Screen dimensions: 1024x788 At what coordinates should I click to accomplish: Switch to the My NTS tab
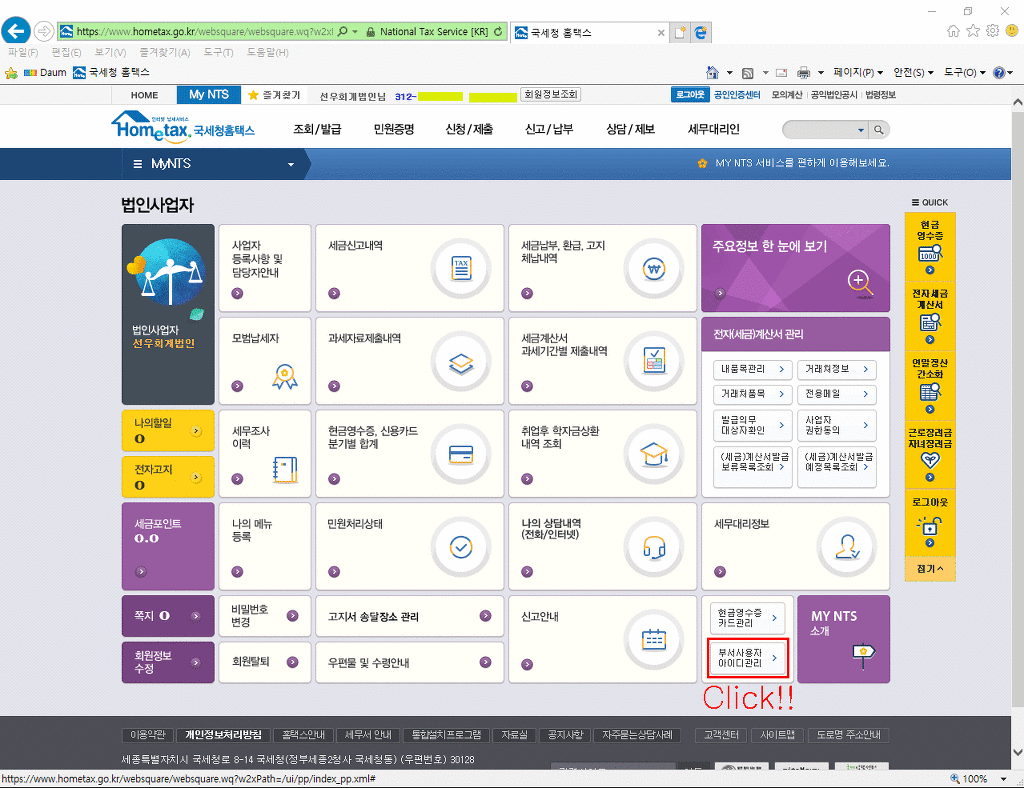point(209,95)
